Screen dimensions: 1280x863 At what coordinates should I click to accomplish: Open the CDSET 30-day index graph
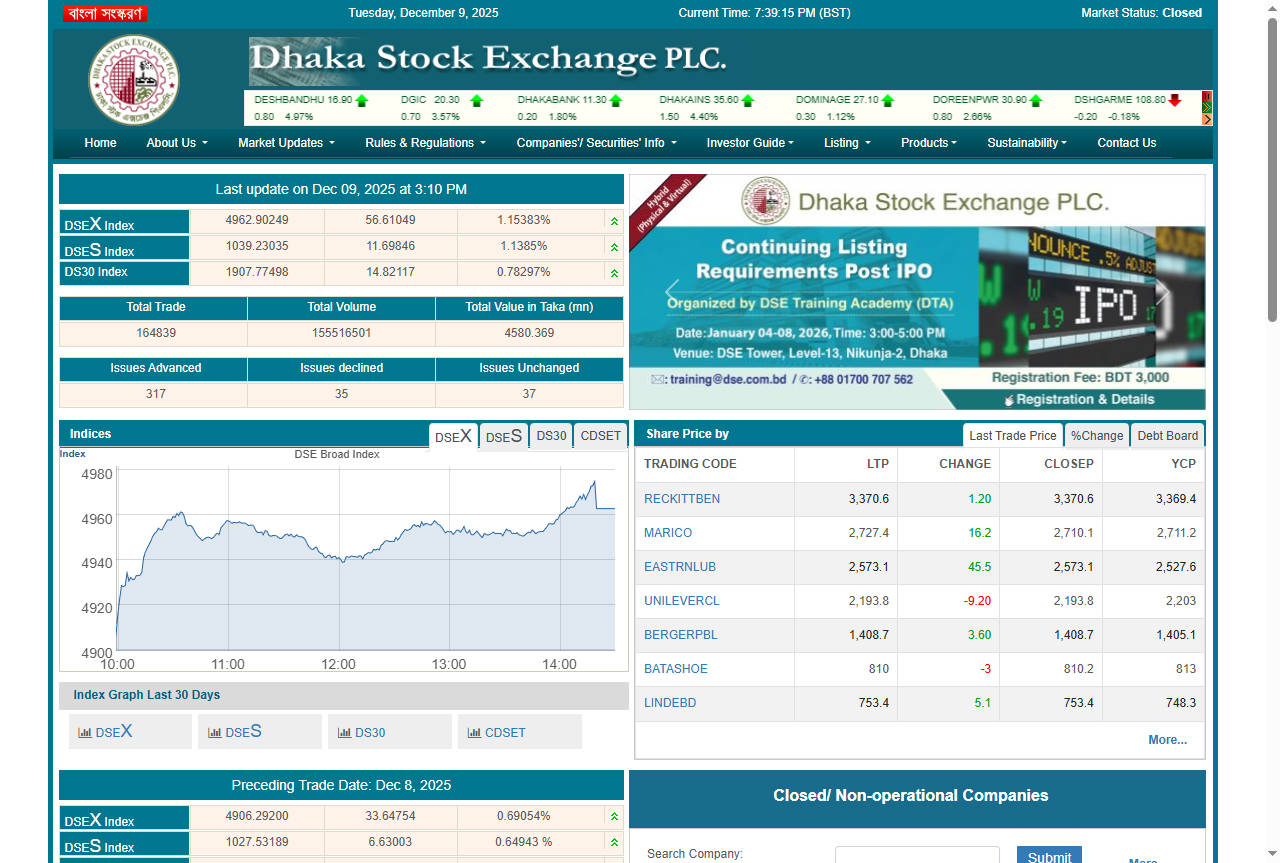pos(519,731)
